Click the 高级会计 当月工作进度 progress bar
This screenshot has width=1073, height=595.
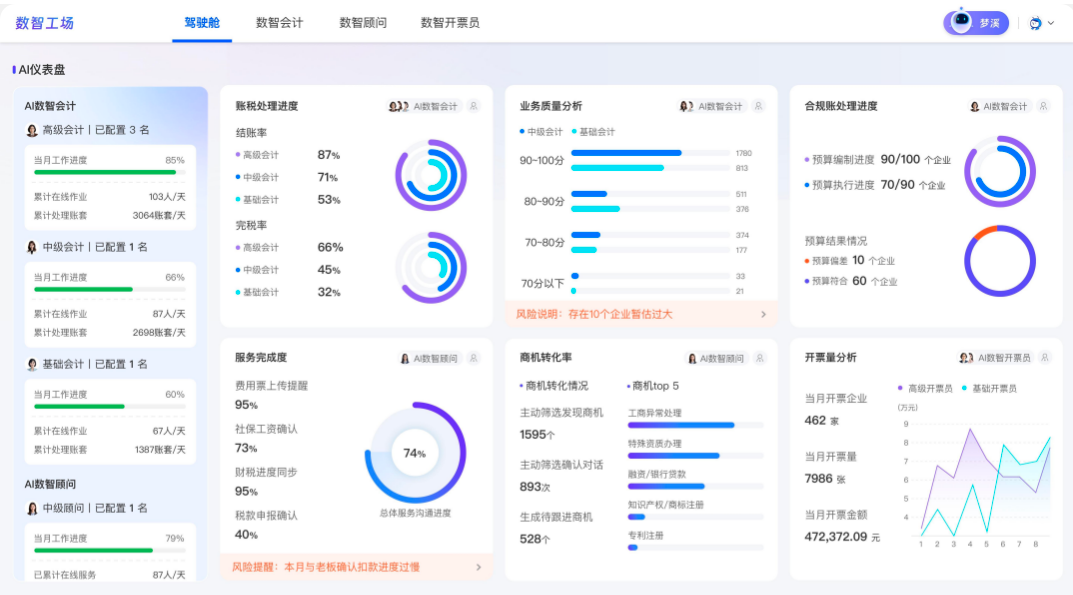pyautogui.click(x=109, y=172)
